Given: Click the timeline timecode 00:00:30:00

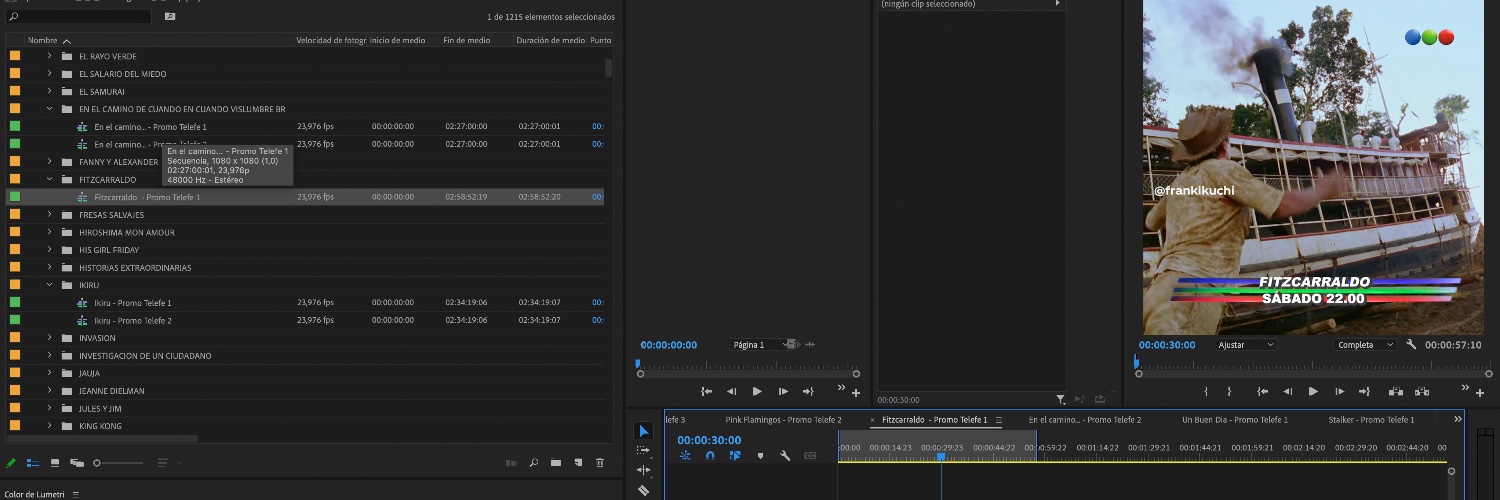Looking at the screenshot, I should click(x=709, y=440).
